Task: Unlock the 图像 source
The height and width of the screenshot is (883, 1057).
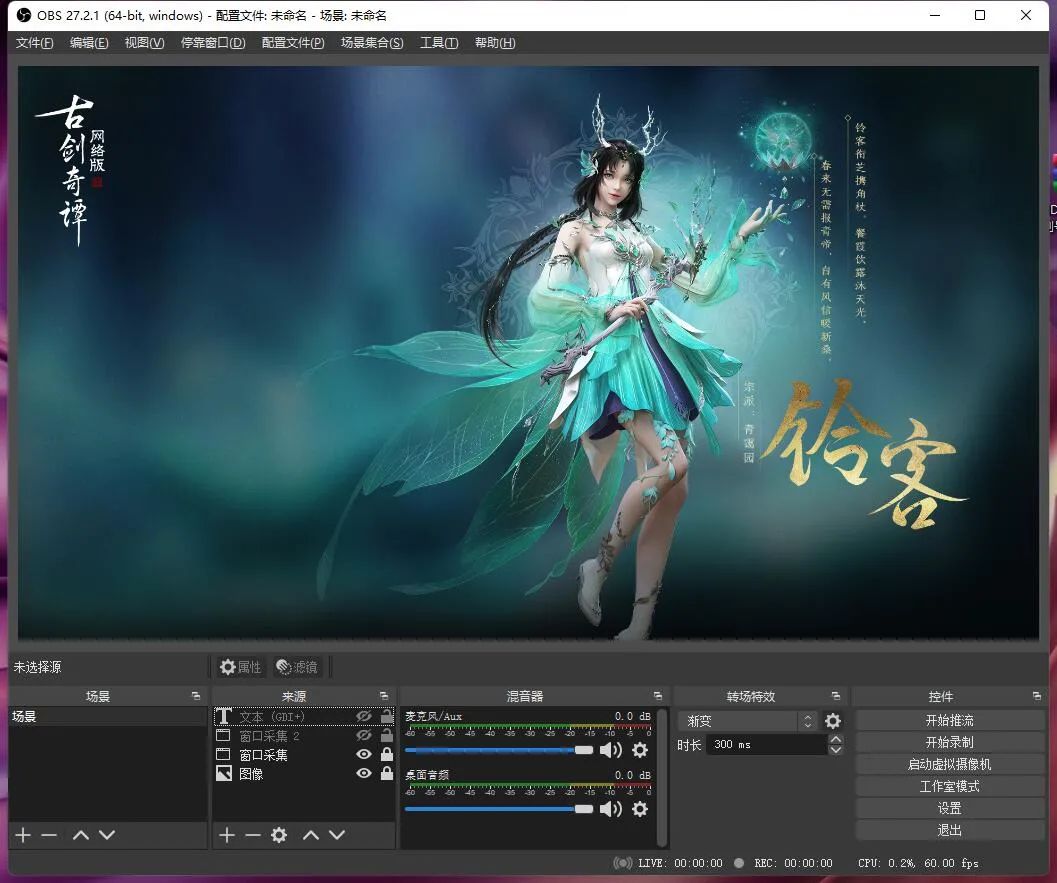Action: [386, 772]
